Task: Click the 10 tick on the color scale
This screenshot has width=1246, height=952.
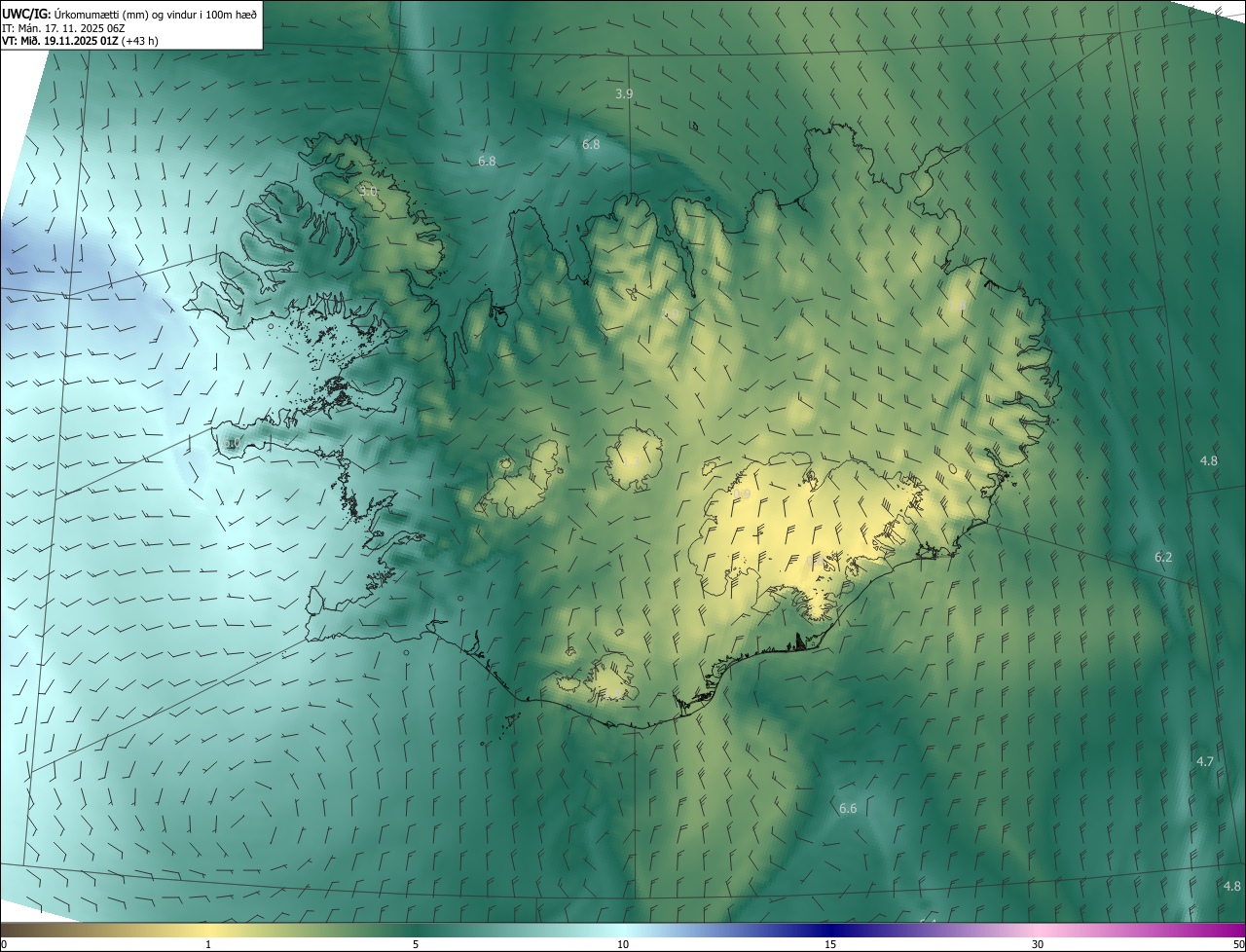Action: pyautogui.click(x=623, y=944)
